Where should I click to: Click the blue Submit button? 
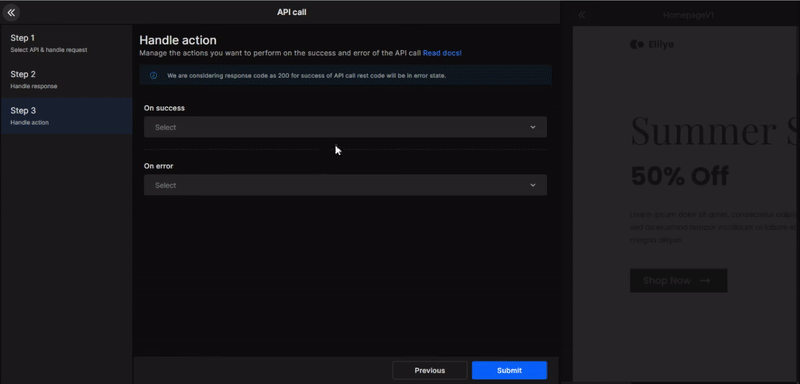[x=509, y=370]
